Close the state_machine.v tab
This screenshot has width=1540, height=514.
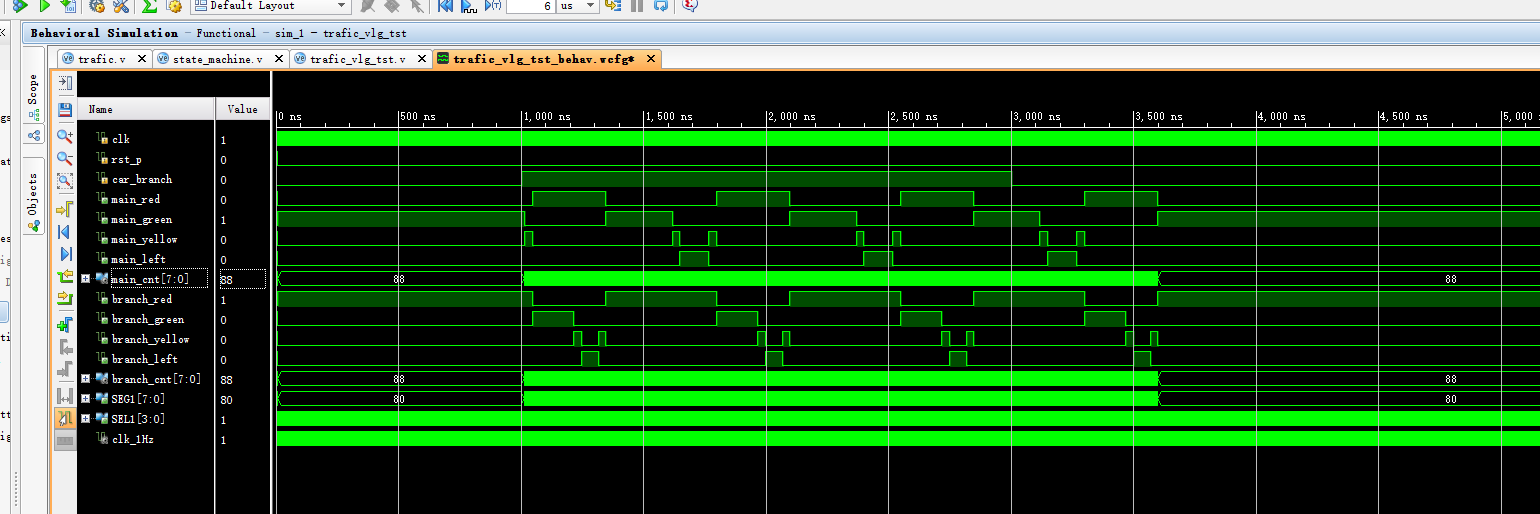[x=277, y=59]
